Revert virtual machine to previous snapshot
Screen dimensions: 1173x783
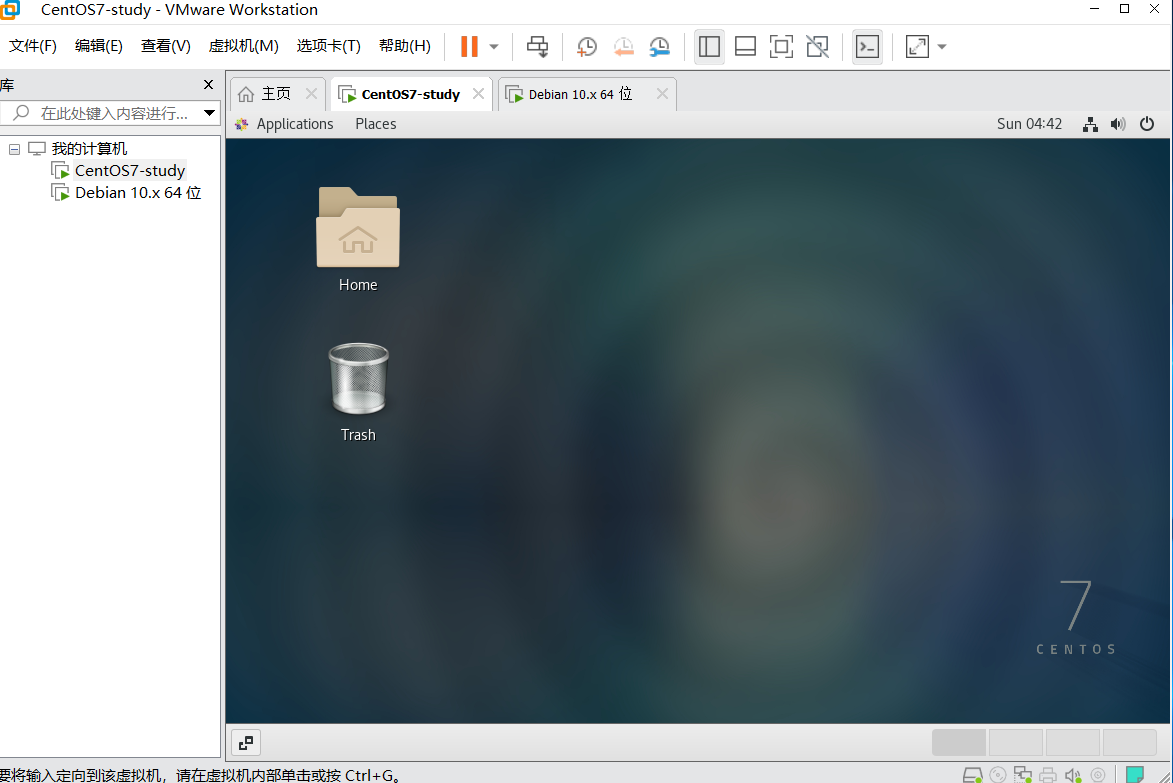[x=623, y=47]
